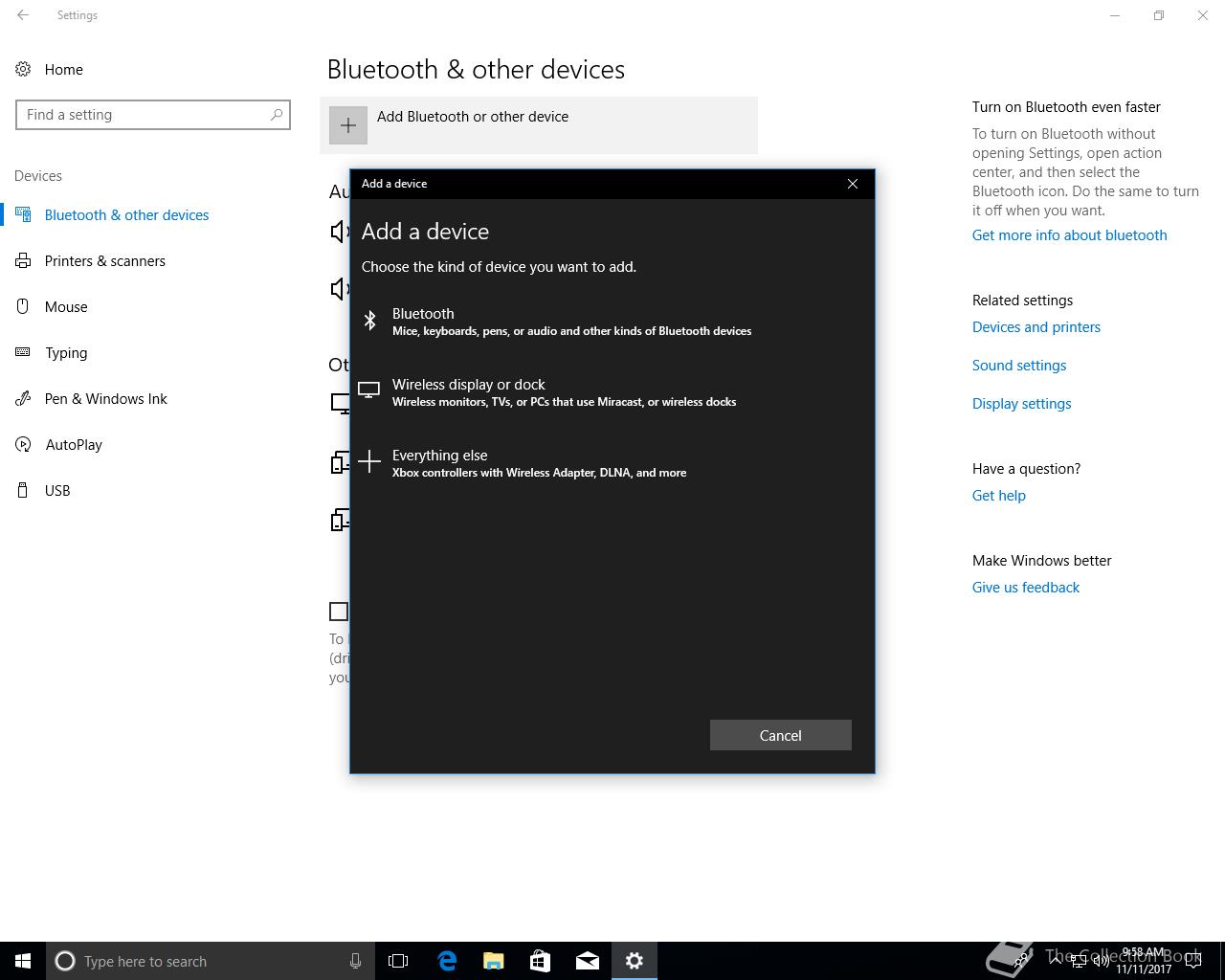Cancel the Add a device dialog
This screenshot has height=980, width=1225.
[x=780, y=735]
